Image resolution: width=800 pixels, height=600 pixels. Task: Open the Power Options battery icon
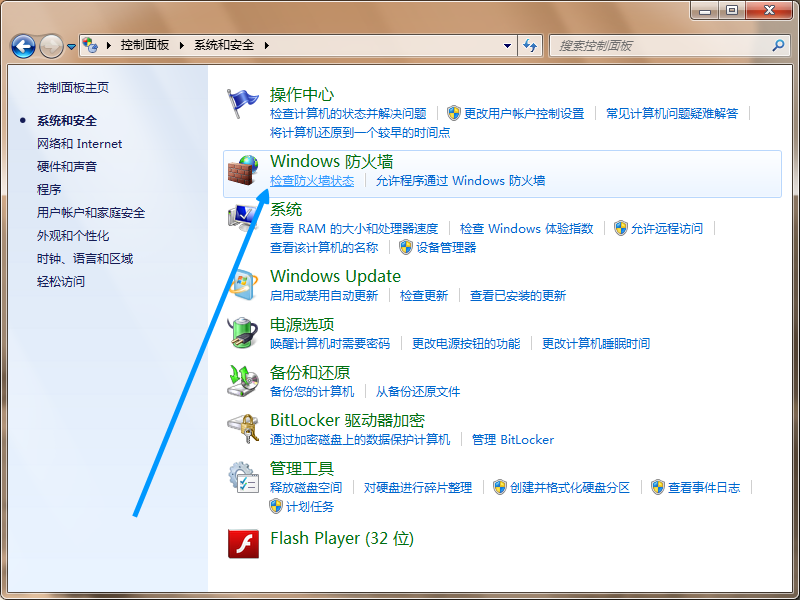click(243, 333)
